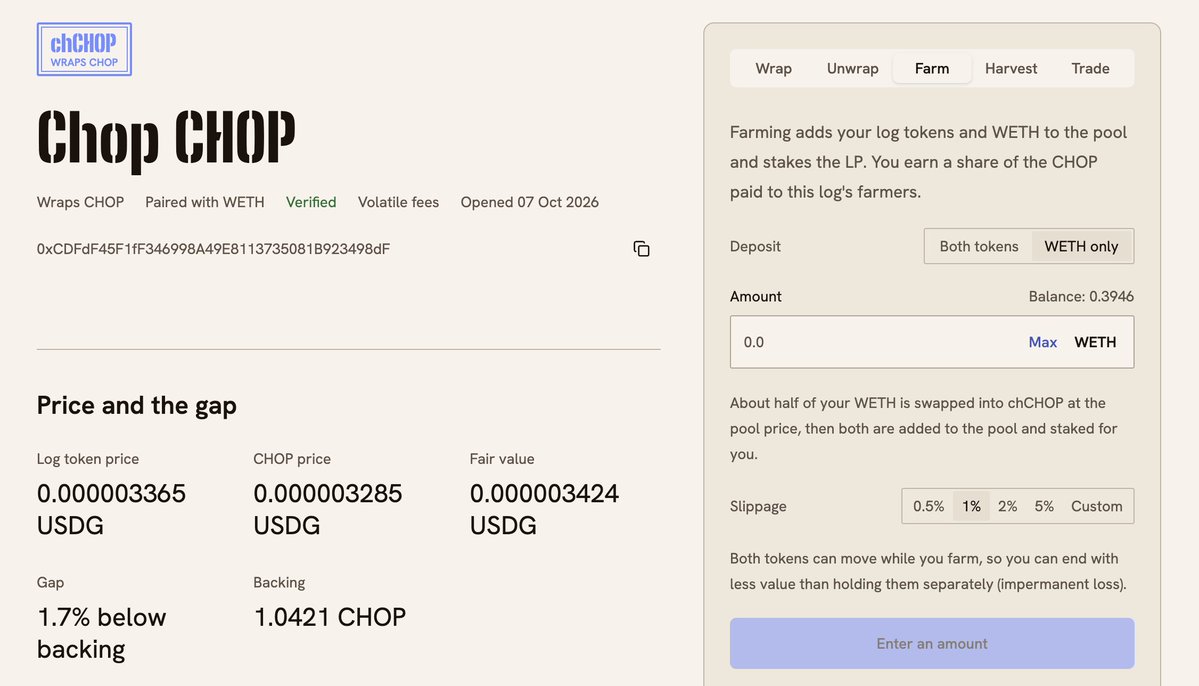Viewport: 1199px width, 686px height.
Task: Select the Farm tab
Action: coord(931,68)
